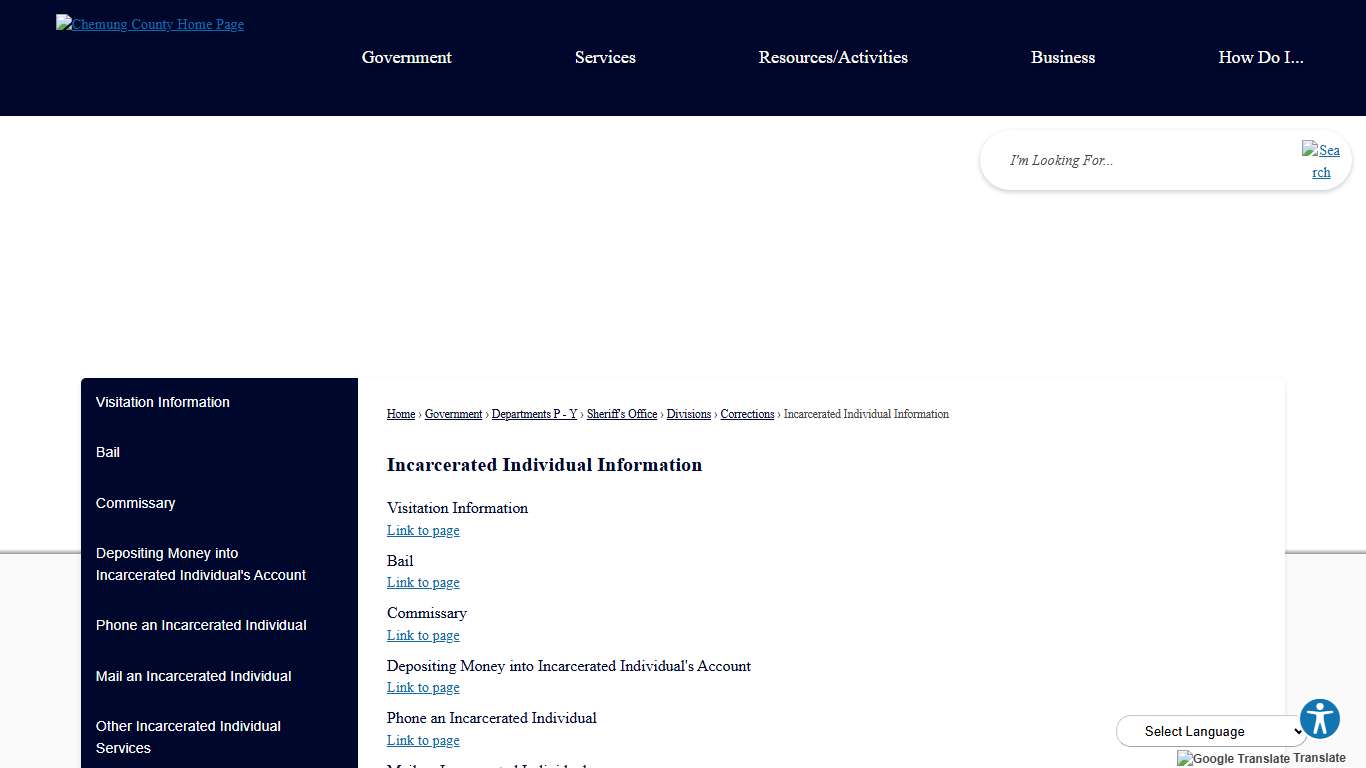The width and height of the screenshot is (1366, 768).
Task: Open the Services navigation menu
Action: (x=605, y=57)
